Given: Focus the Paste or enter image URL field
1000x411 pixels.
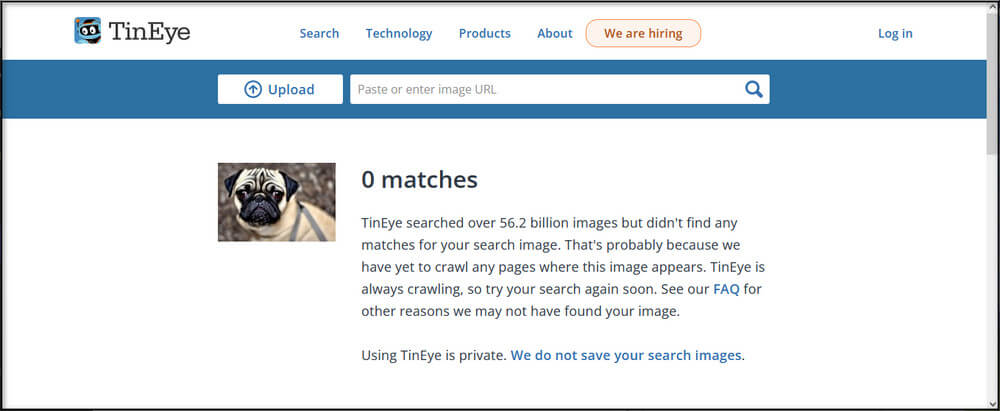Looking at the screenshot, I should pyautogui.click(x=546, y=89).
